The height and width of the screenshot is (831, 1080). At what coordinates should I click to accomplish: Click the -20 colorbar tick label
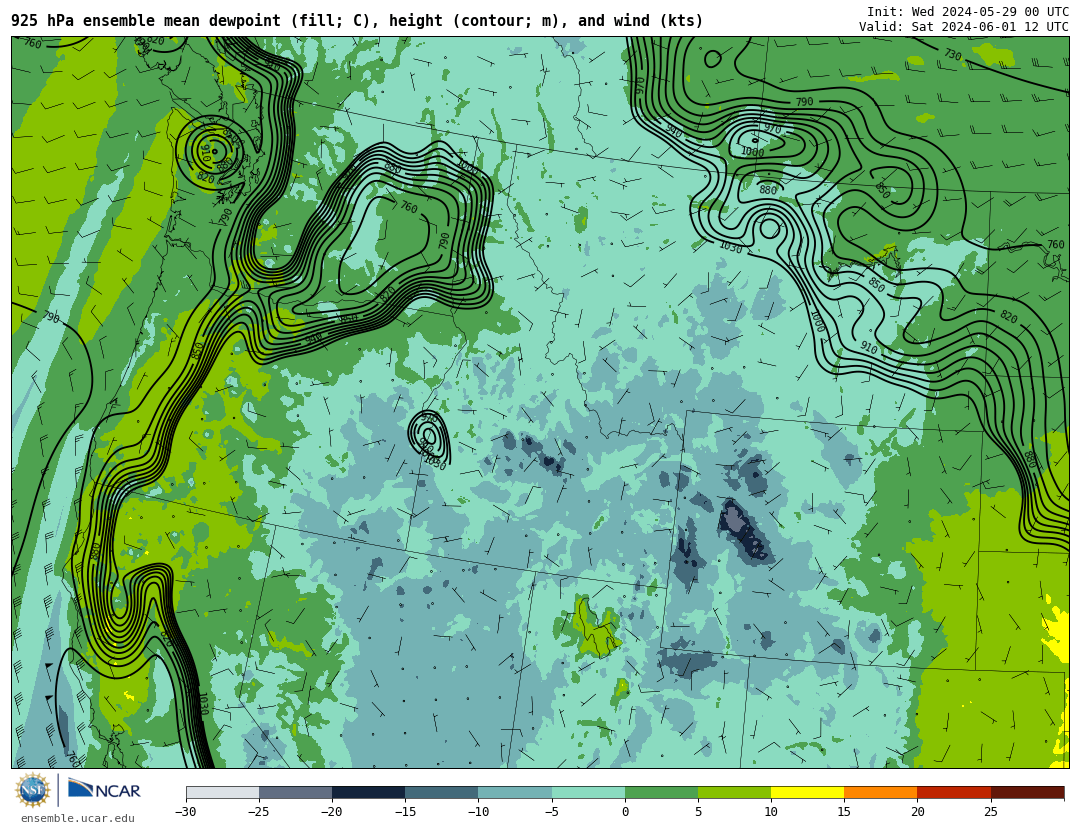coord(331,812)
